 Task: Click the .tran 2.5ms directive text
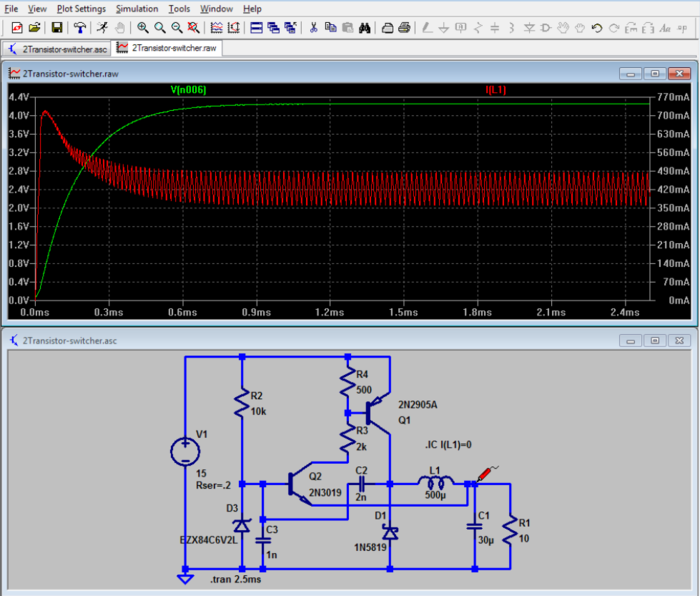click(234, 579)
